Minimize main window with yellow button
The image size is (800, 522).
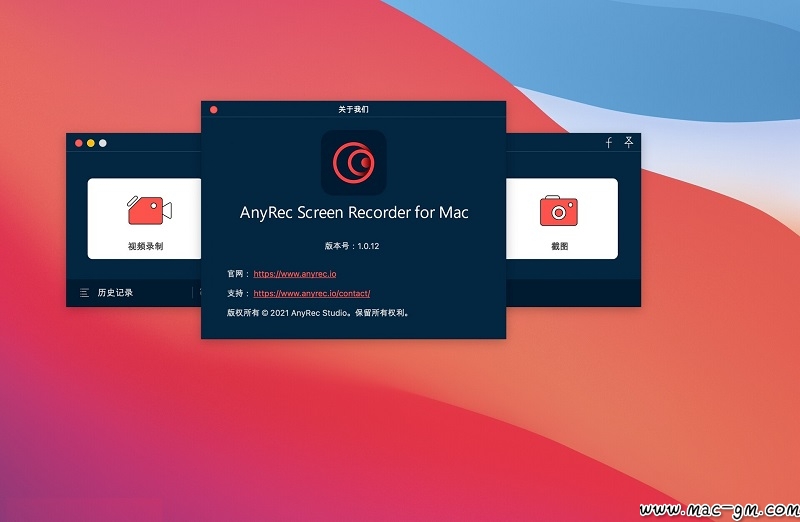[91, 143]
